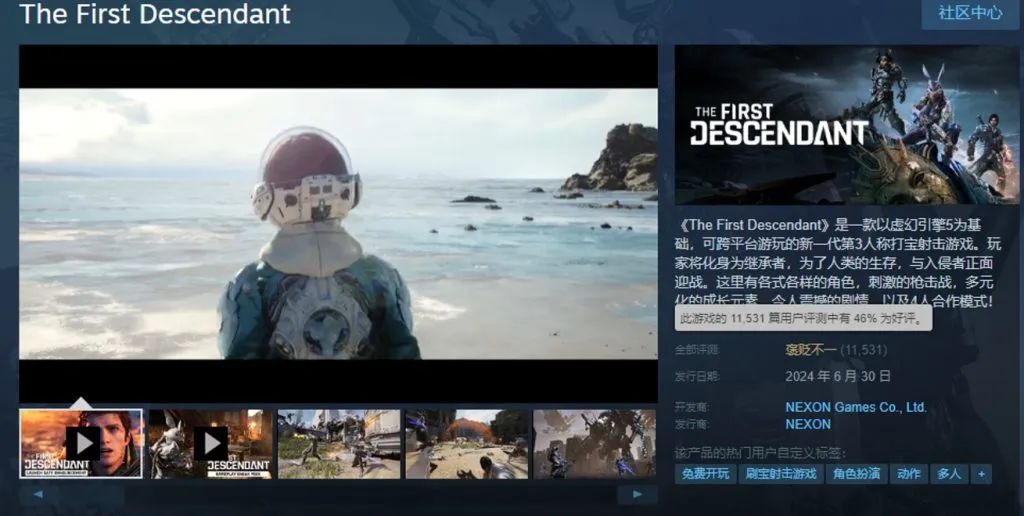This screenshot has height=516, width=1024.
Task: Click the 发行商 label
Action: point(692,425)
